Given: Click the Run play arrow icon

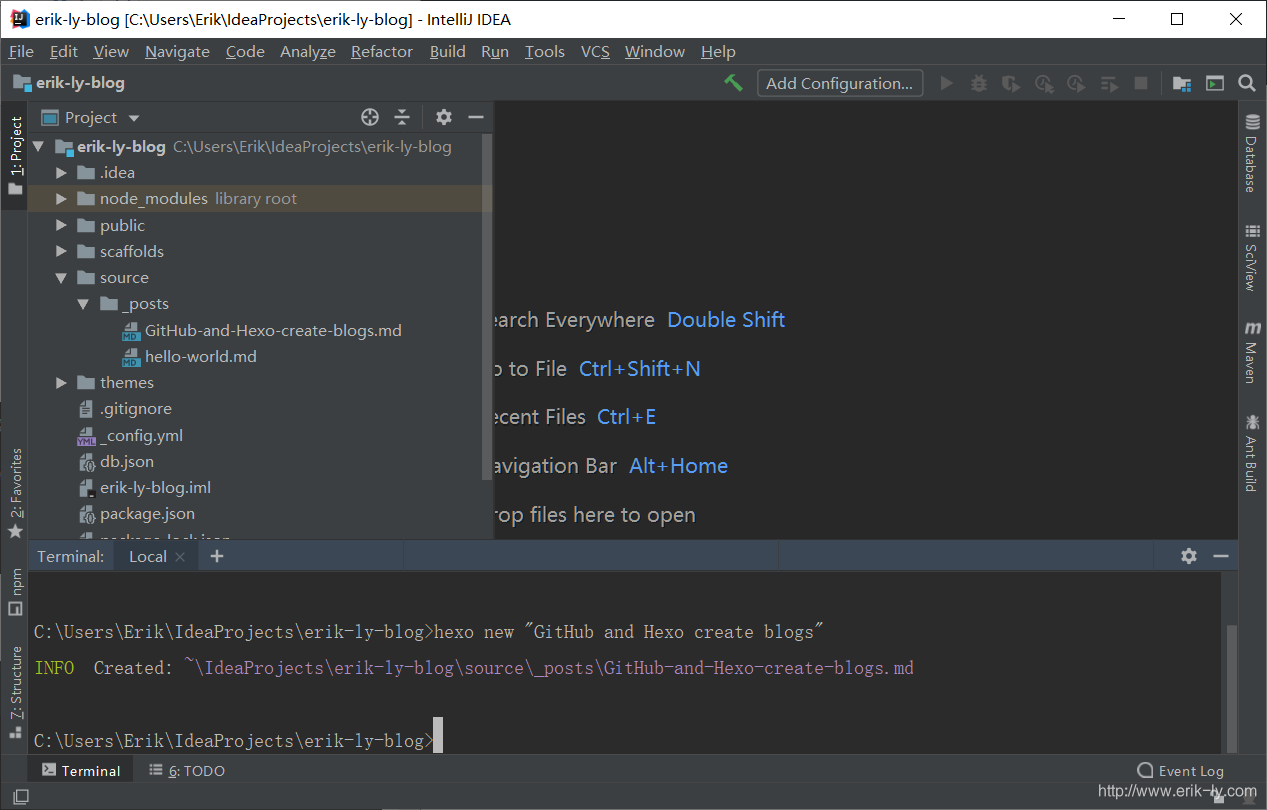Looking at the screenshot, I should (947, 83).
